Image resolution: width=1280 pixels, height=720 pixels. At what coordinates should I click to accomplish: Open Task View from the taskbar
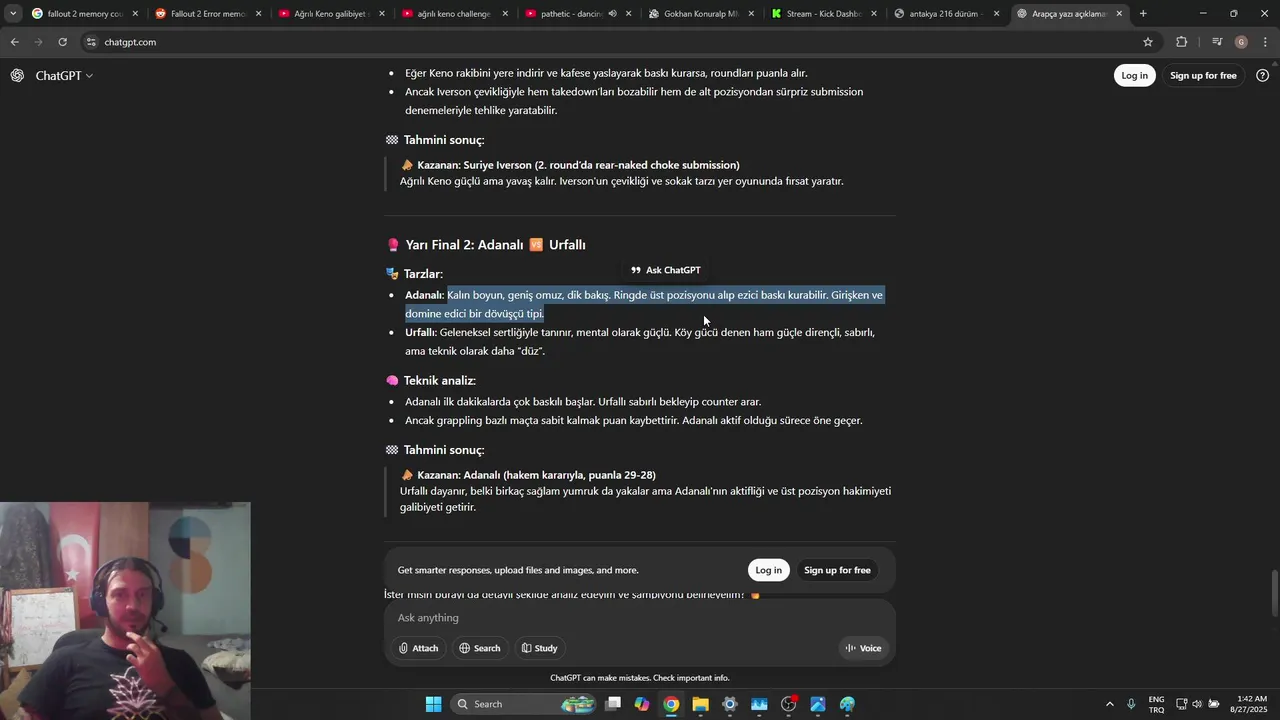click(x=613, y=704)
